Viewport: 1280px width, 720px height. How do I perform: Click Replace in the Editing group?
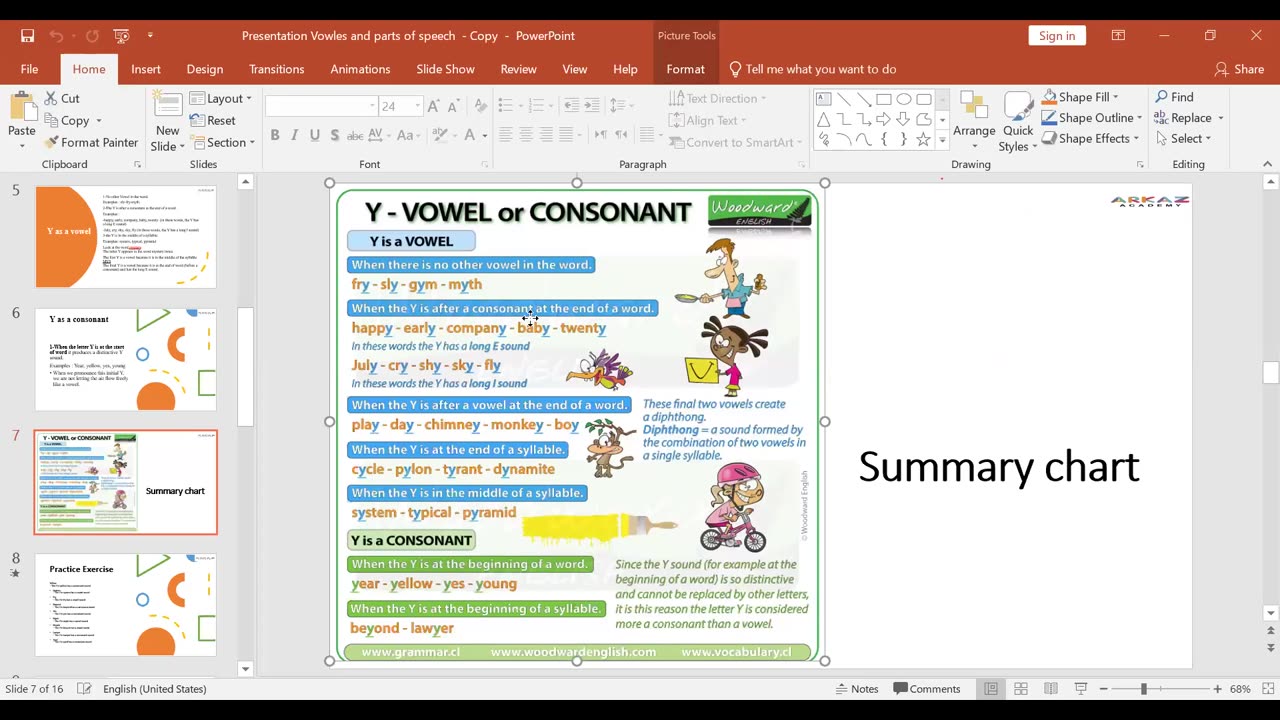1189,118
